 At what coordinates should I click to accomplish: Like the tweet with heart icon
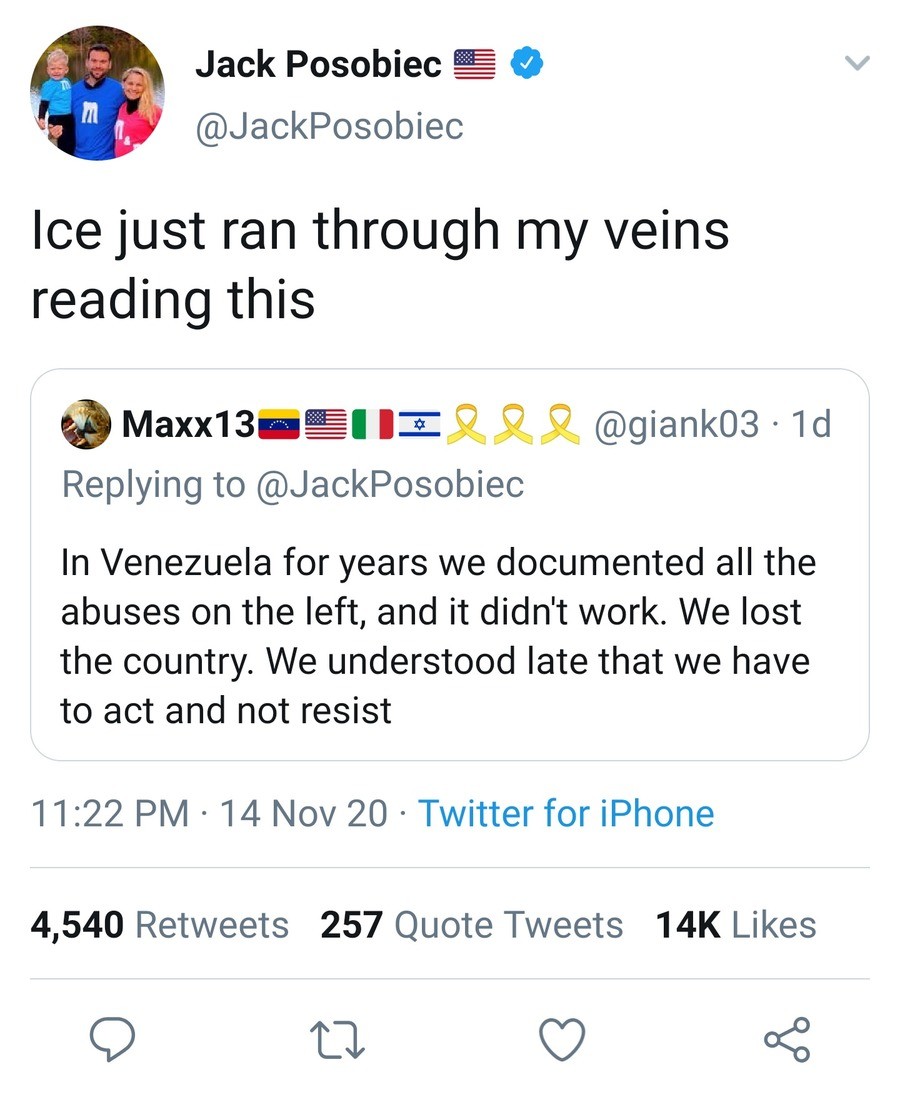[x=562, y=1041]
